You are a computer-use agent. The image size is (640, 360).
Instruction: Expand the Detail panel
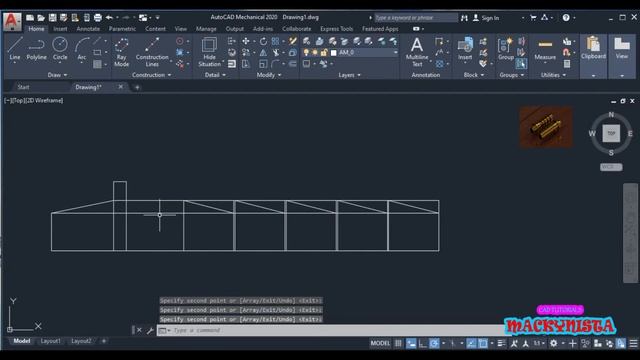tap(215, 75)
